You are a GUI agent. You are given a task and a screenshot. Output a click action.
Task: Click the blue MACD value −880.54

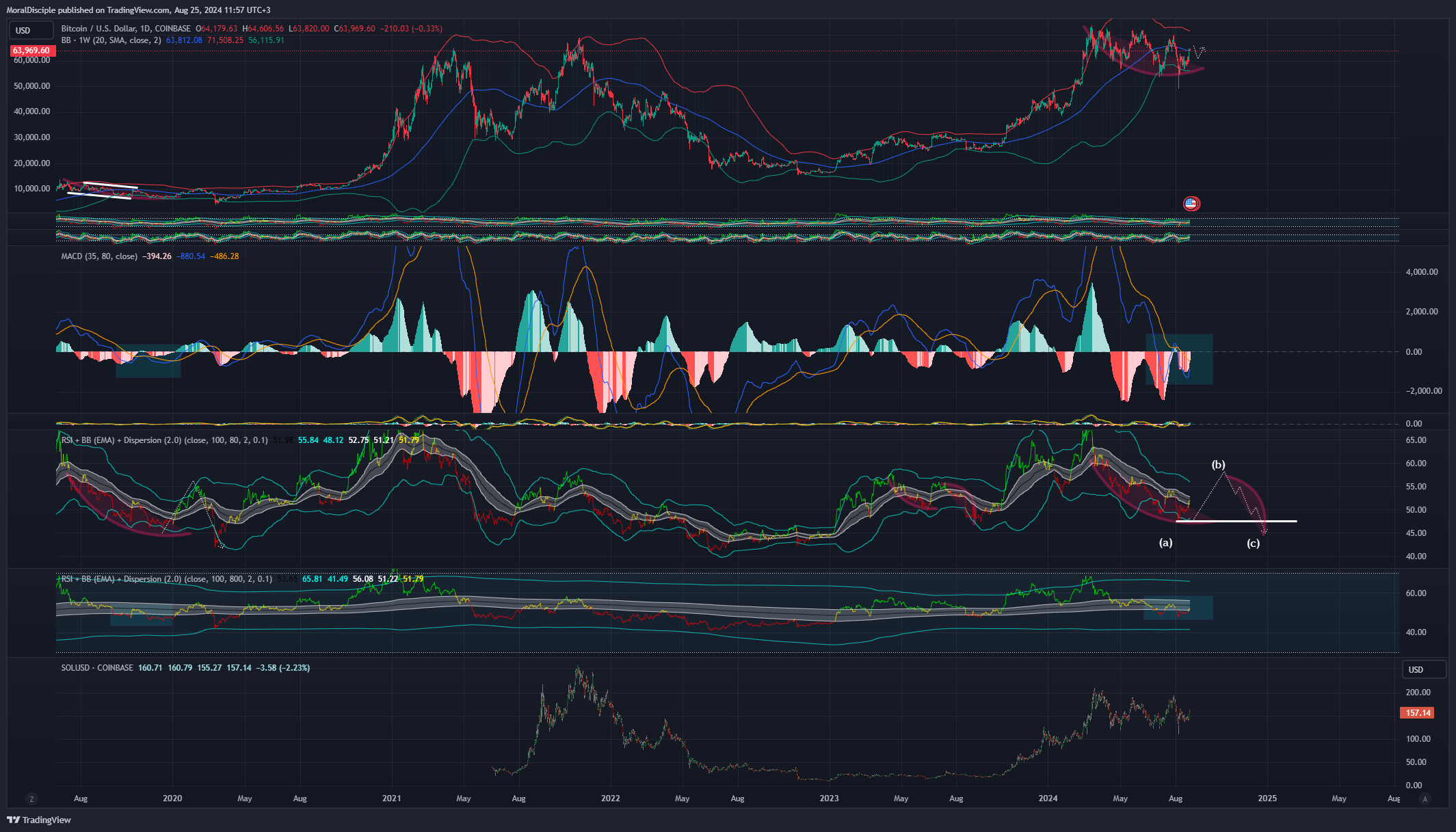[191, 256]
